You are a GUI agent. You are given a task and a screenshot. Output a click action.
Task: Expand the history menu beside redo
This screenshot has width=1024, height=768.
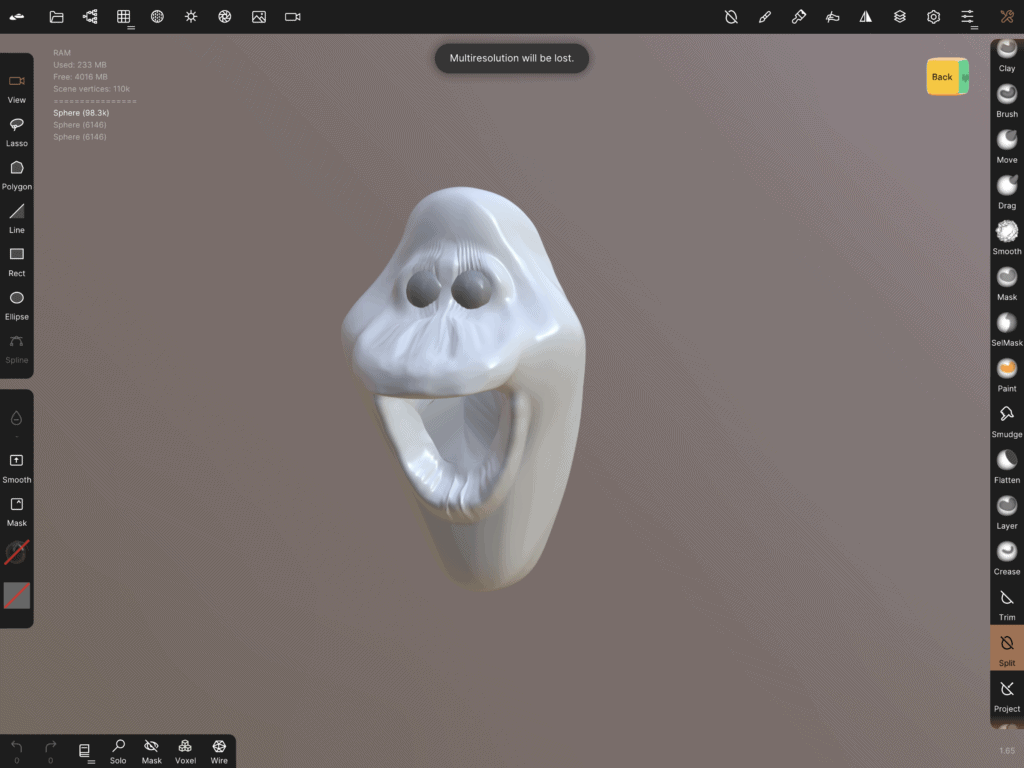point(85,751)
